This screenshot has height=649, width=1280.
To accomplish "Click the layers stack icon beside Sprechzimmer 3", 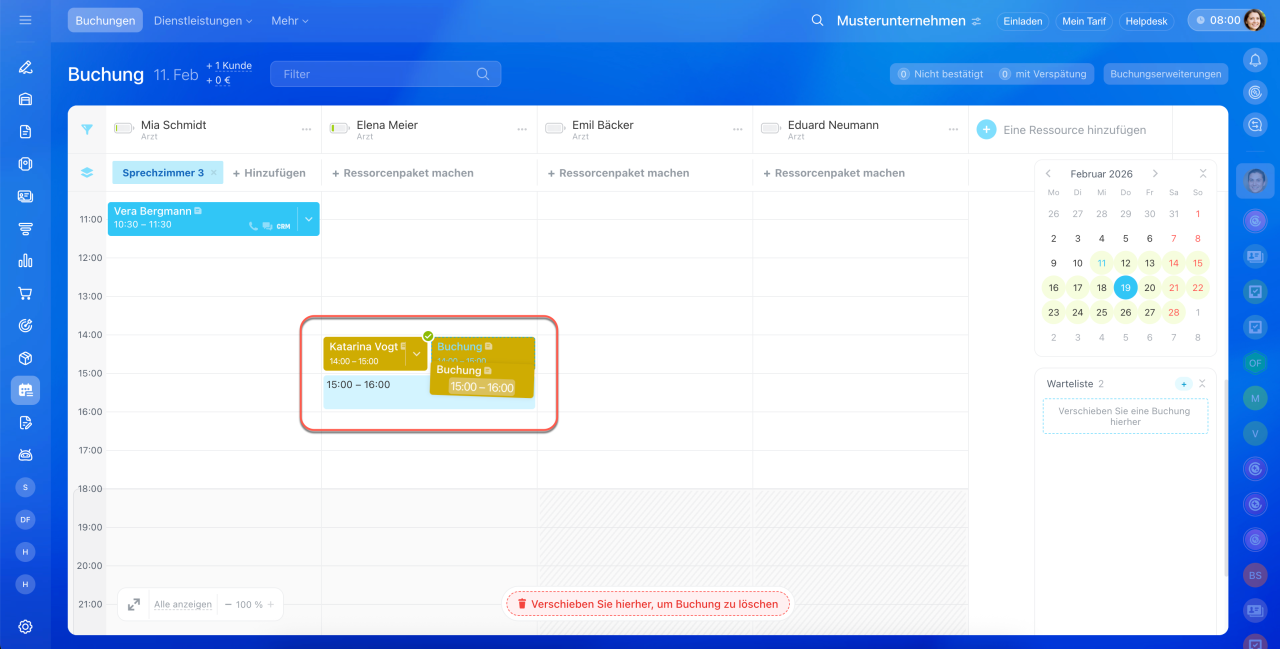I will (87, 173).
